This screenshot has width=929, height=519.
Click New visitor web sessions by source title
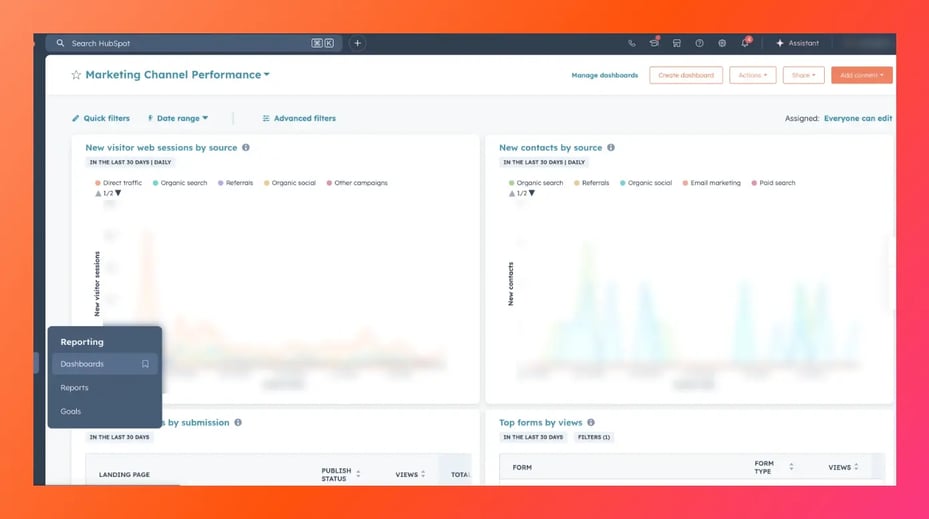click(x=161, y=148)
